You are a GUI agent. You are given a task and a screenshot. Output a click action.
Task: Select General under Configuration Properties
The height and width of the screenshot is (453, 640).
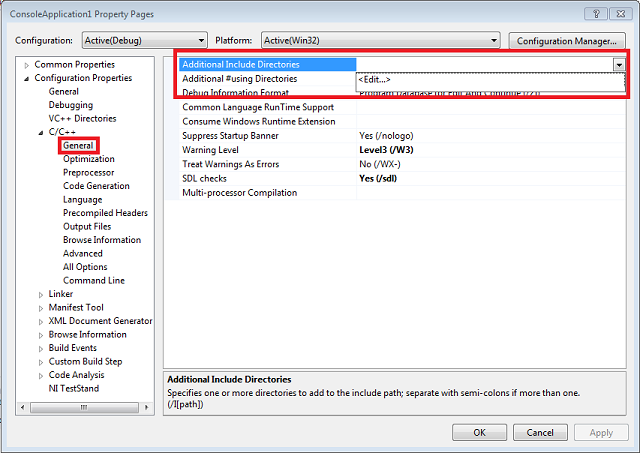click(64, 91)
